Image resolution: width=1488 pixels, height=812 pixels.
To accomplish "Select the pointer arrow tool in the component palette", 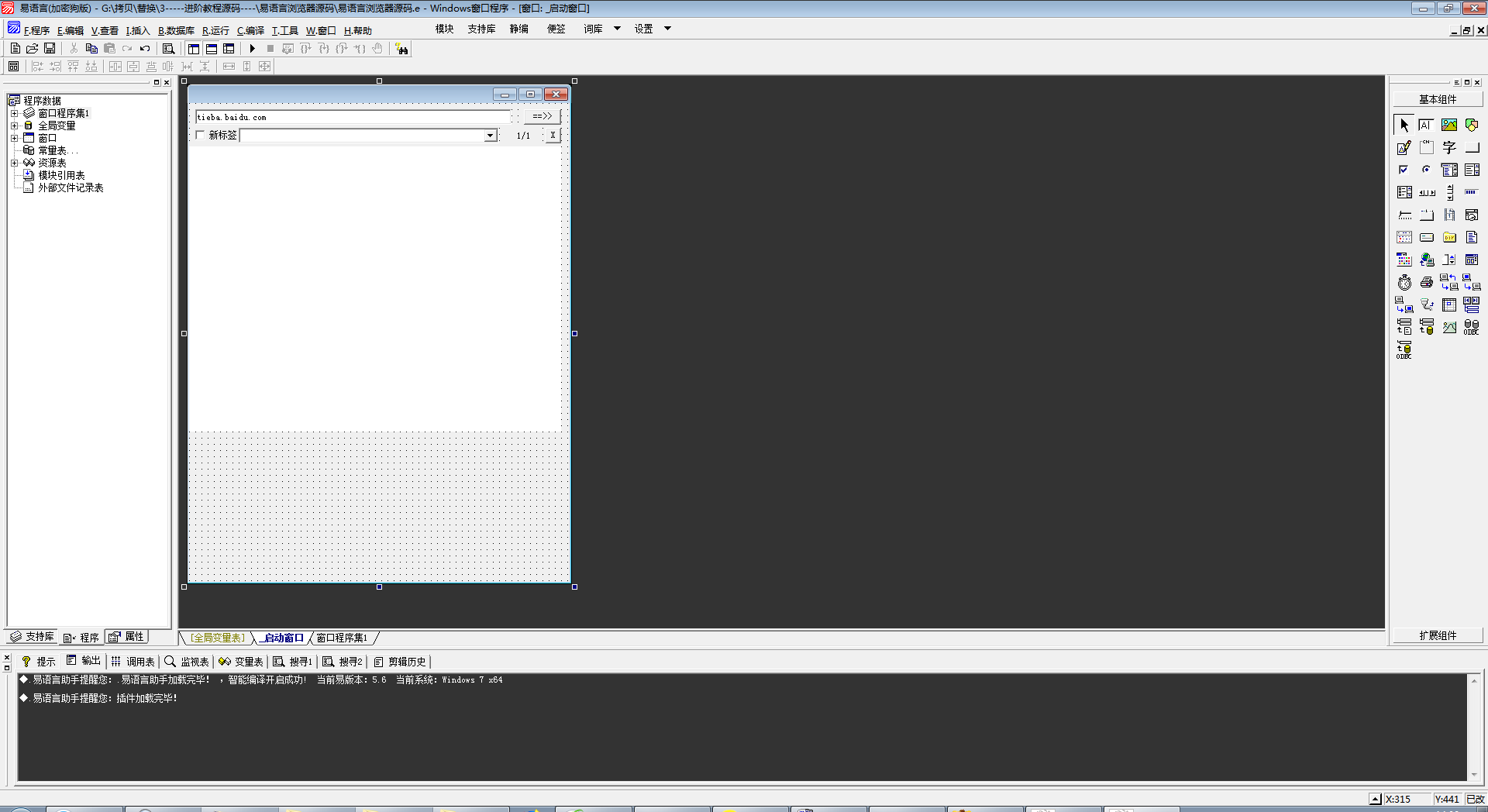I will click(1404, 125).
